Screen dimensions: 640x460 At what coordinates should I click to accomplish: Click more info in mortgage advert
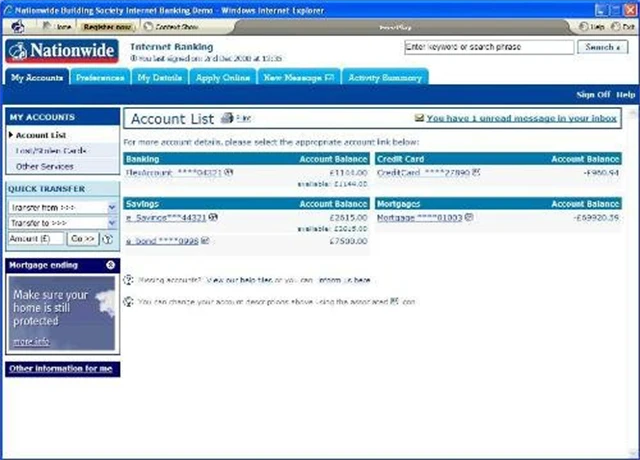pyautogui.click(x=31, y=341)
